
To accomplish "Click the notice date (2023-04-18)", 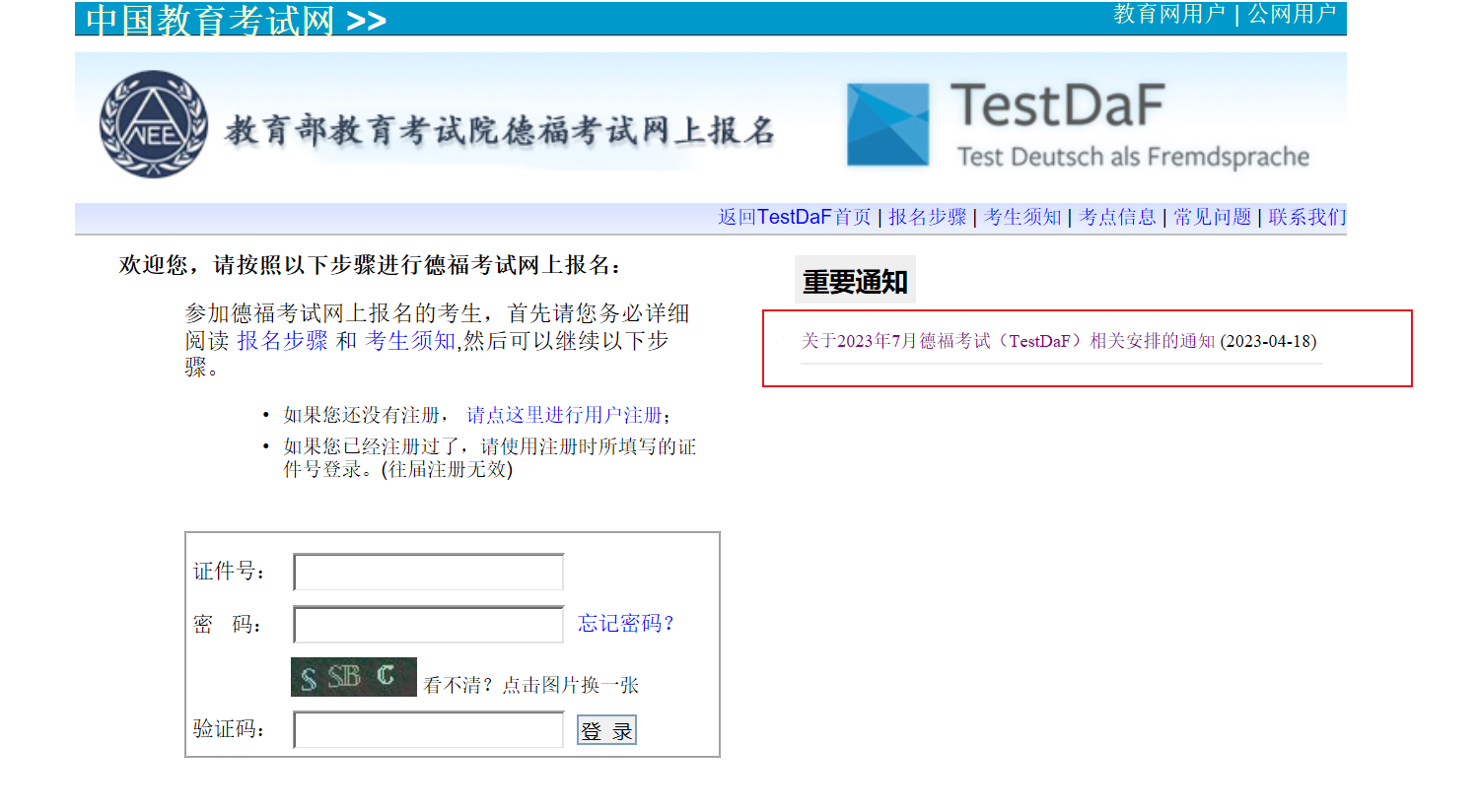I will click(1269, 341).
